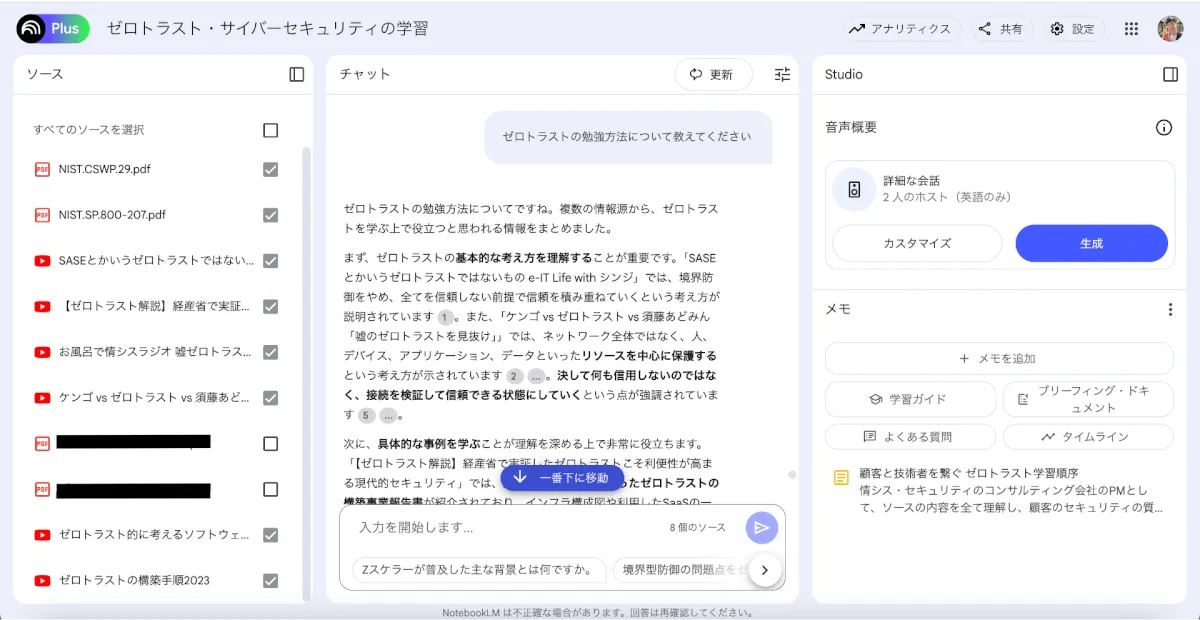Click citation number 5 in chat
The width and height of the screenshot is (1200, 620).
click(x=366, y=415)
